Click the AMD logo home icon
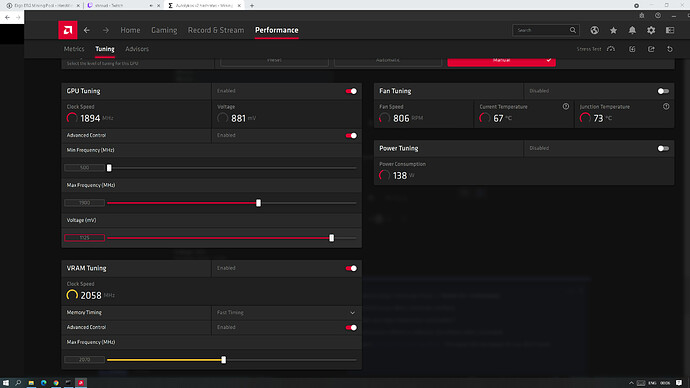The image size is (690, 388). click(68, 30)
